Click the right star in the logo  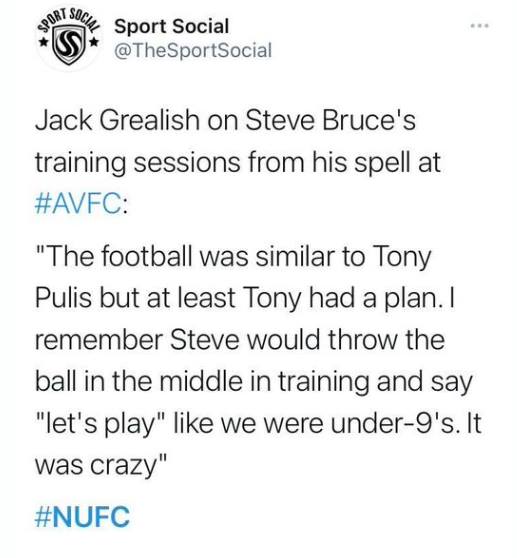point(94,42)
